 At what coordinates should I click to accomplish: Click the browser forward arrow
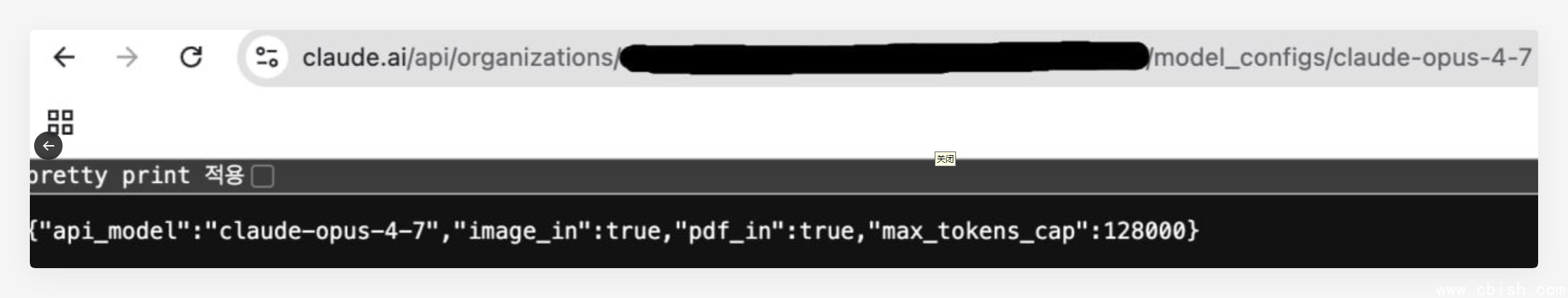127,57
